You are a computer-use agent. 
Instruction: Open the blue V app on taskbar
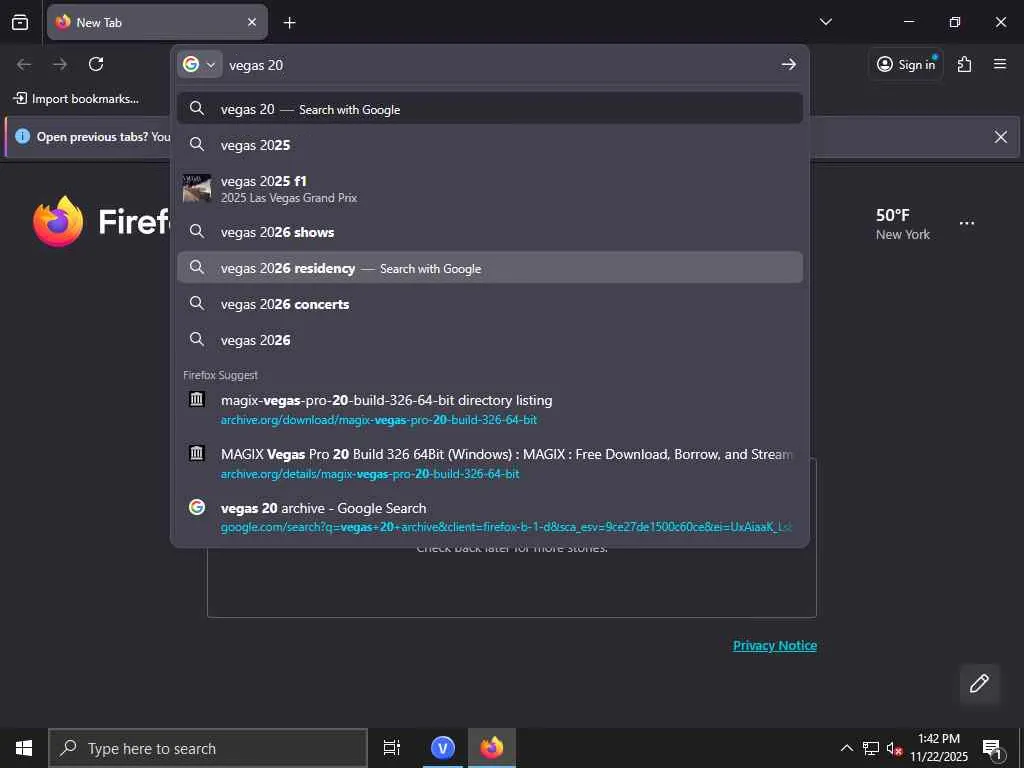point(443,748)
